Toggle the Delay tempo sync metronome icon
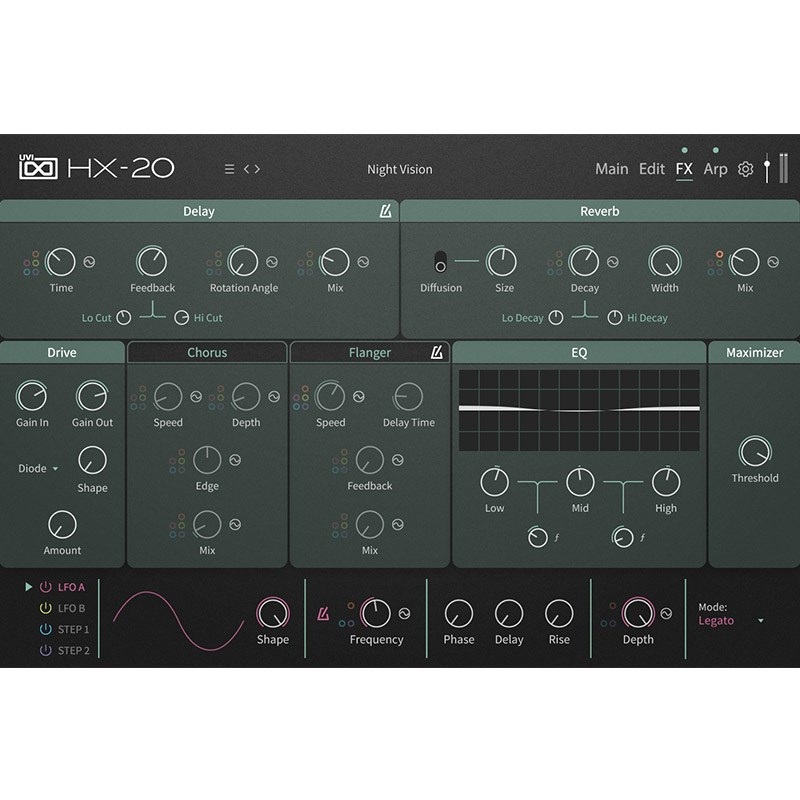This screenshot has width=800, height=800. pos(386,211)
